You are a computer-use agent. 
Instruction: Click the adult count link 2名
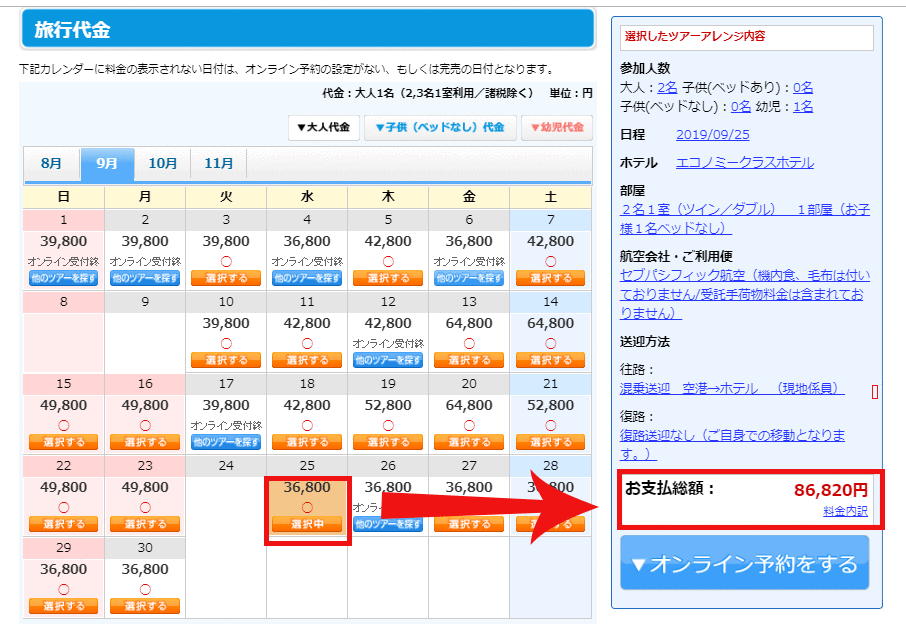(667, 87)
